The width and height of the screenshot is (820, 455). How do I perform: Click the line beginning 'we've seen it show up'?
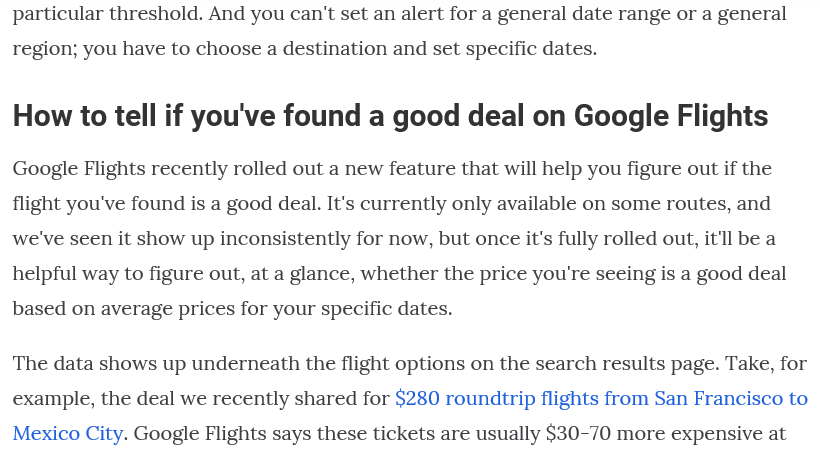pyautogui.click(x=394, y=238)
